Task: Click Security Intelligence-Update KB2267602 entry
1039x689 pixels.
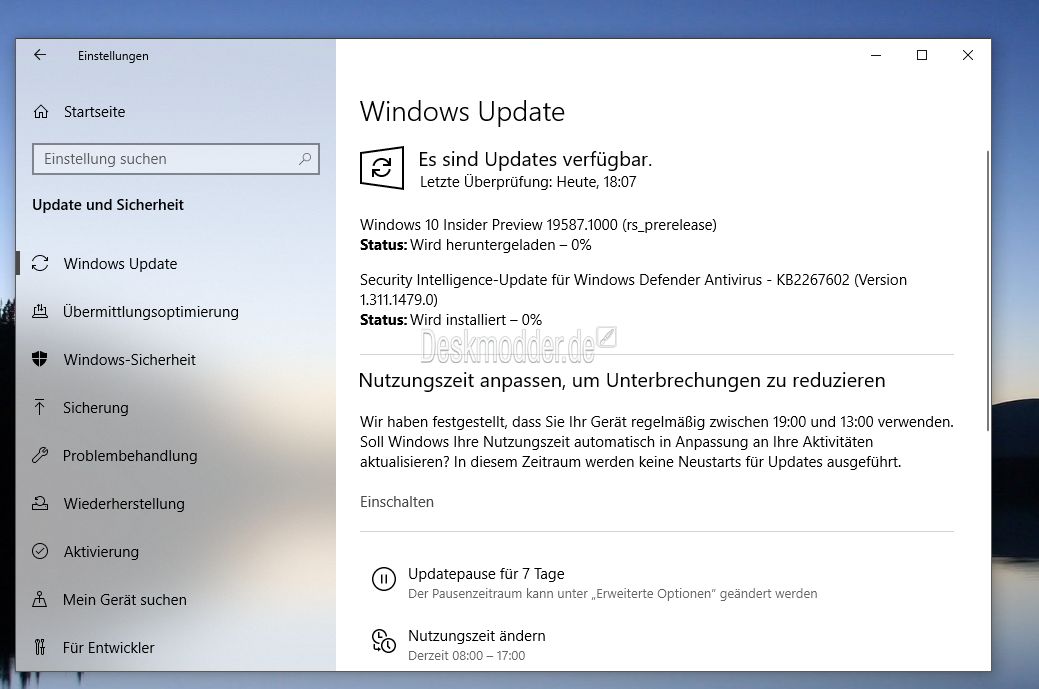Action: coord(633,290)
